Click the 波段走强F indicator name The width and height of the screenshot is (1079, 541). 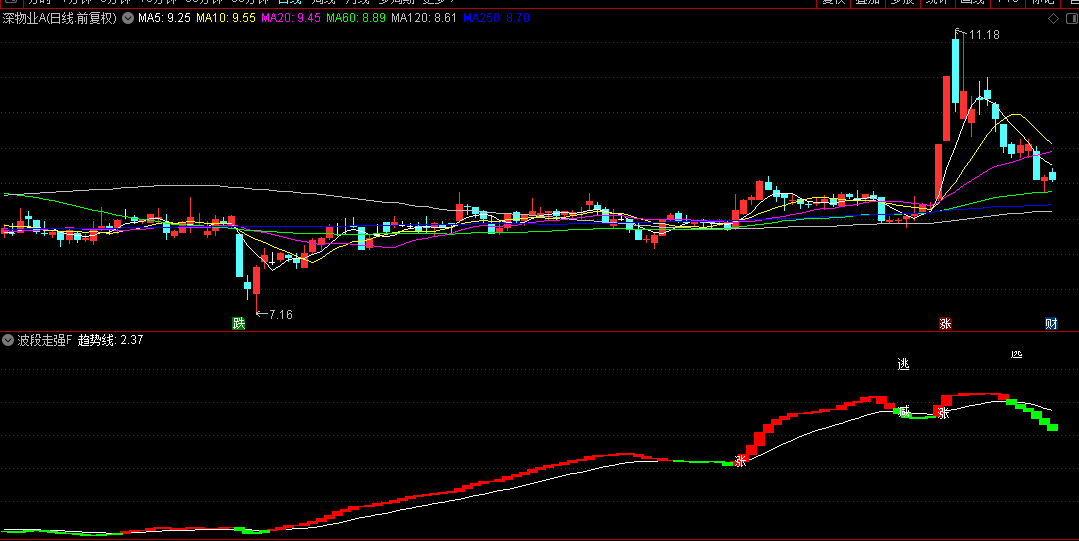coord(45,340)
